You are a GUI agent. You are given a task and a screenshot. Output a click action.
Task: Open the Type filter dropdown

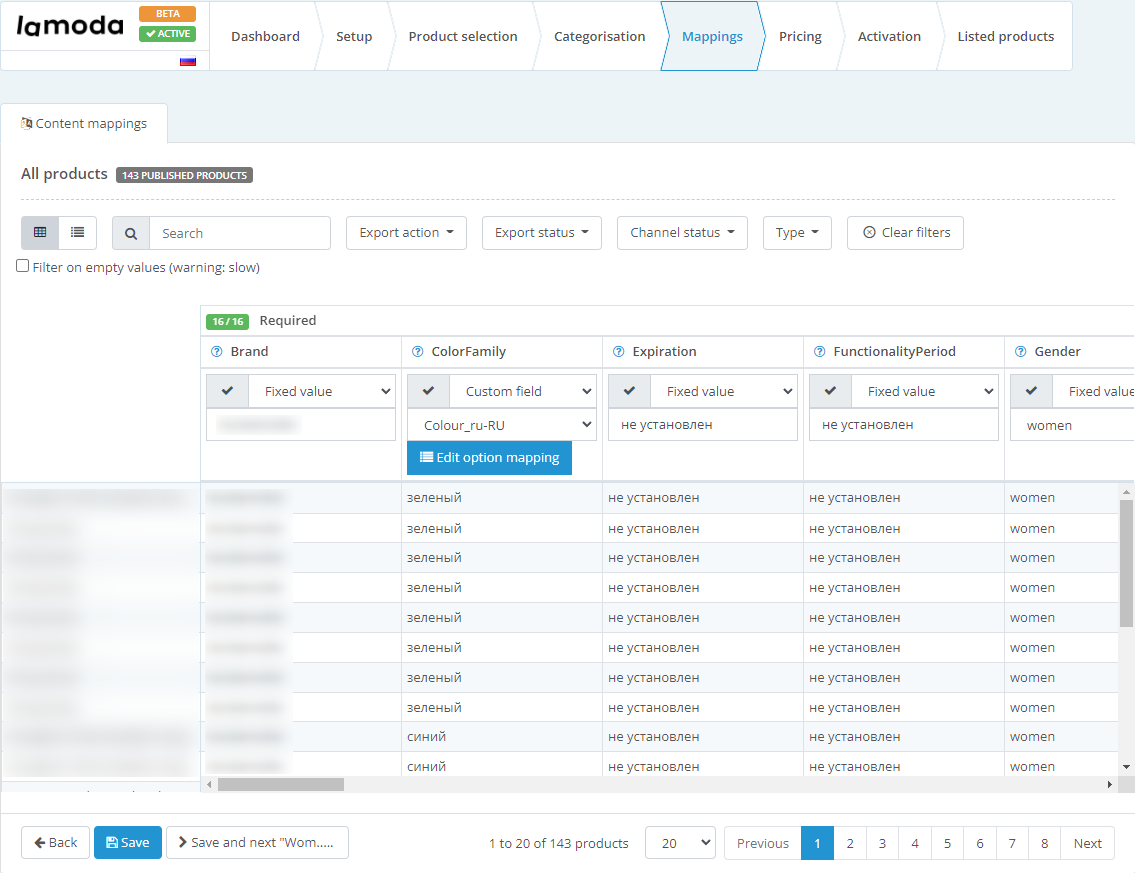coord(797,232)
